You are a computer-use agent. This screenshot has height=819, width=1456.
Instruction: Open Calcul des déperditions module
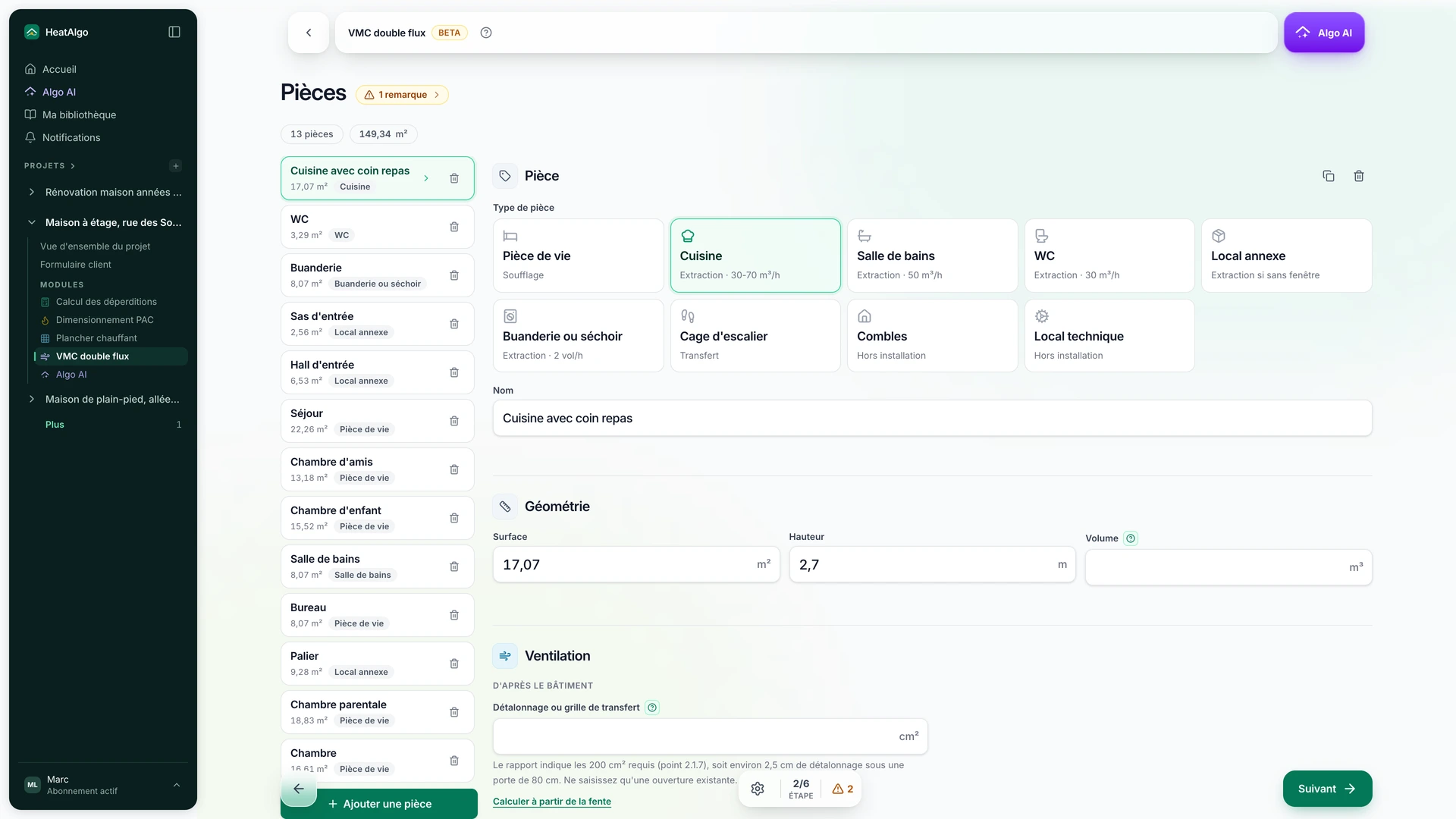106,302
